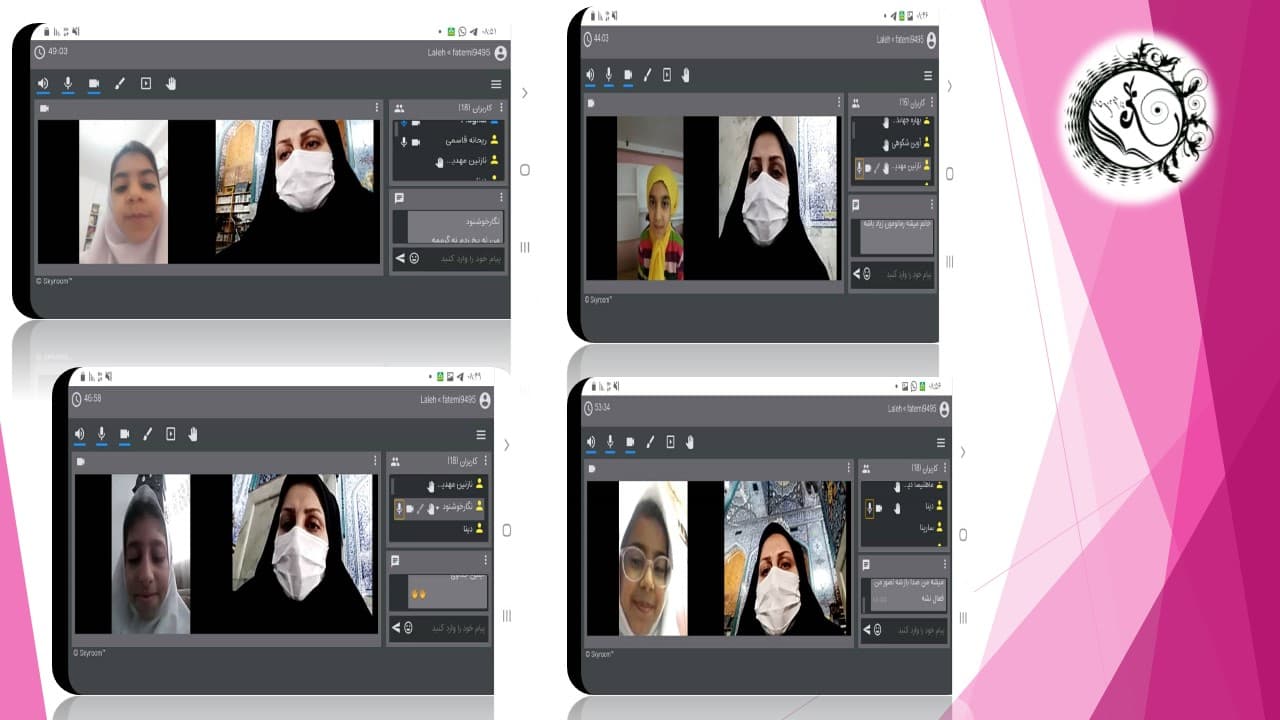This screenshot has height=720, width=1280.
Task: Select the pen tool in the 46:58 session
Action: pos(147,434)
